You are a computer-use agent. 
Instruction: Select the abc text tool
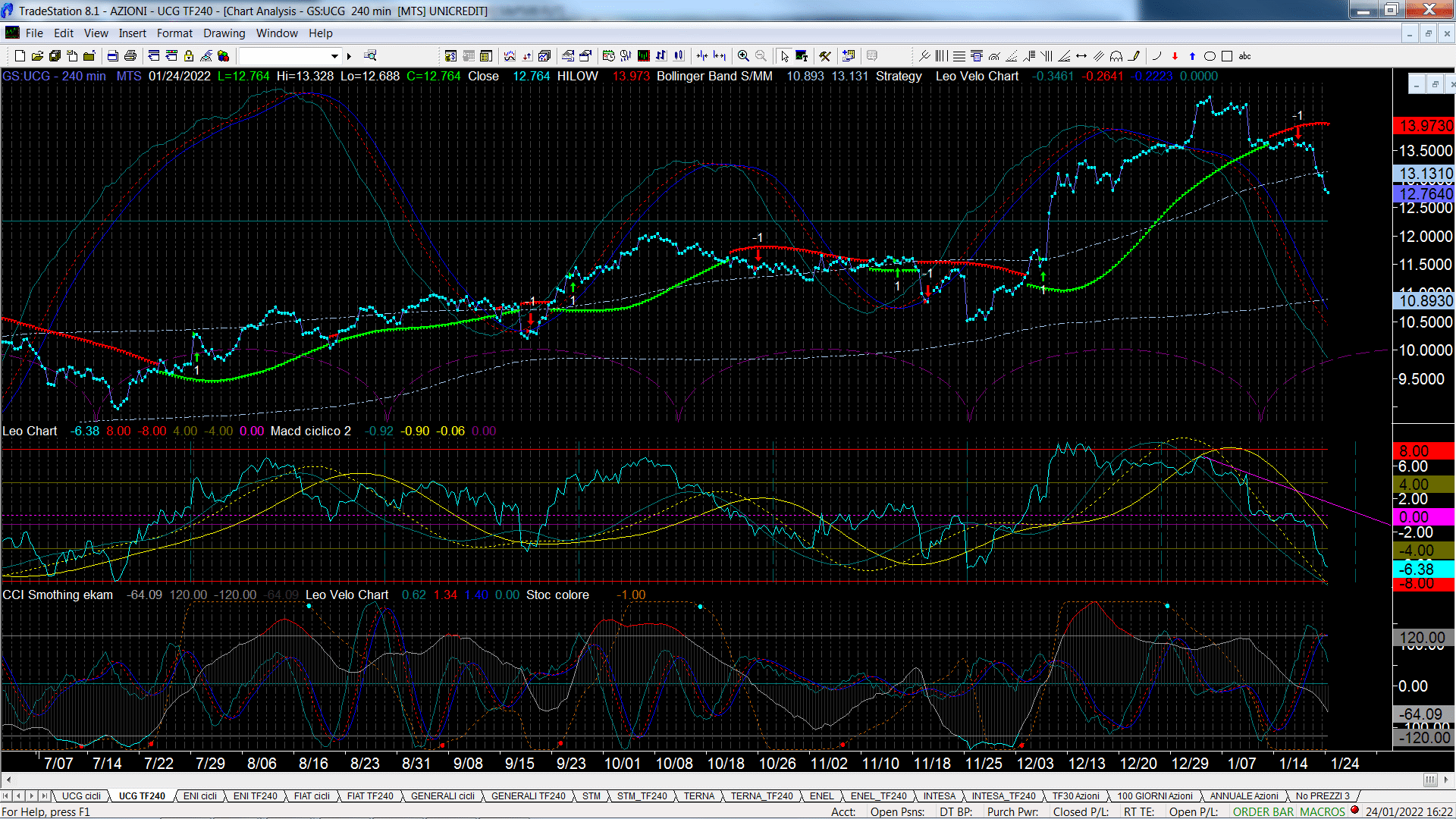(x=1244, y=56)
